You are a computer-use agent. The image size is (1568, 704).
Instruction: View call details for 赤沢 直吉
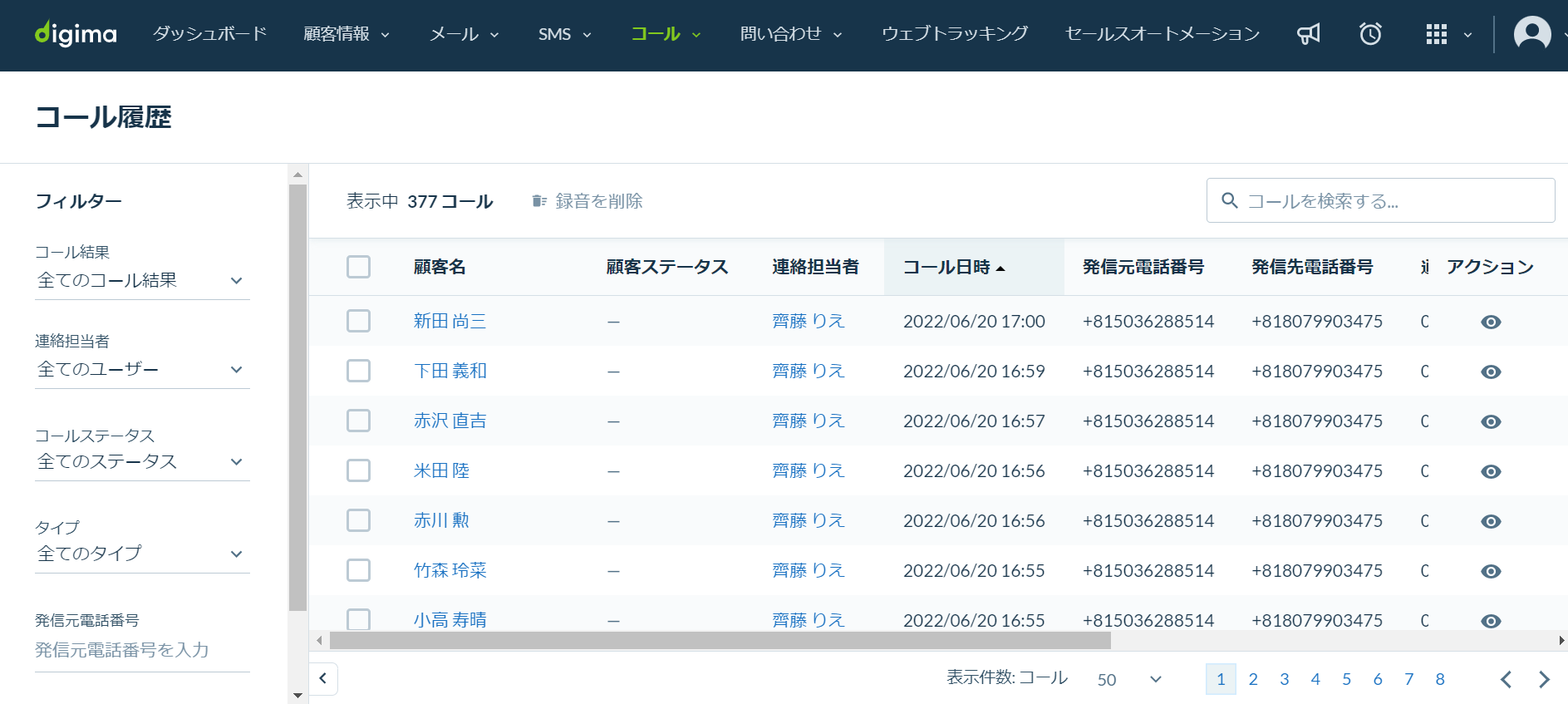(1492, 421)
